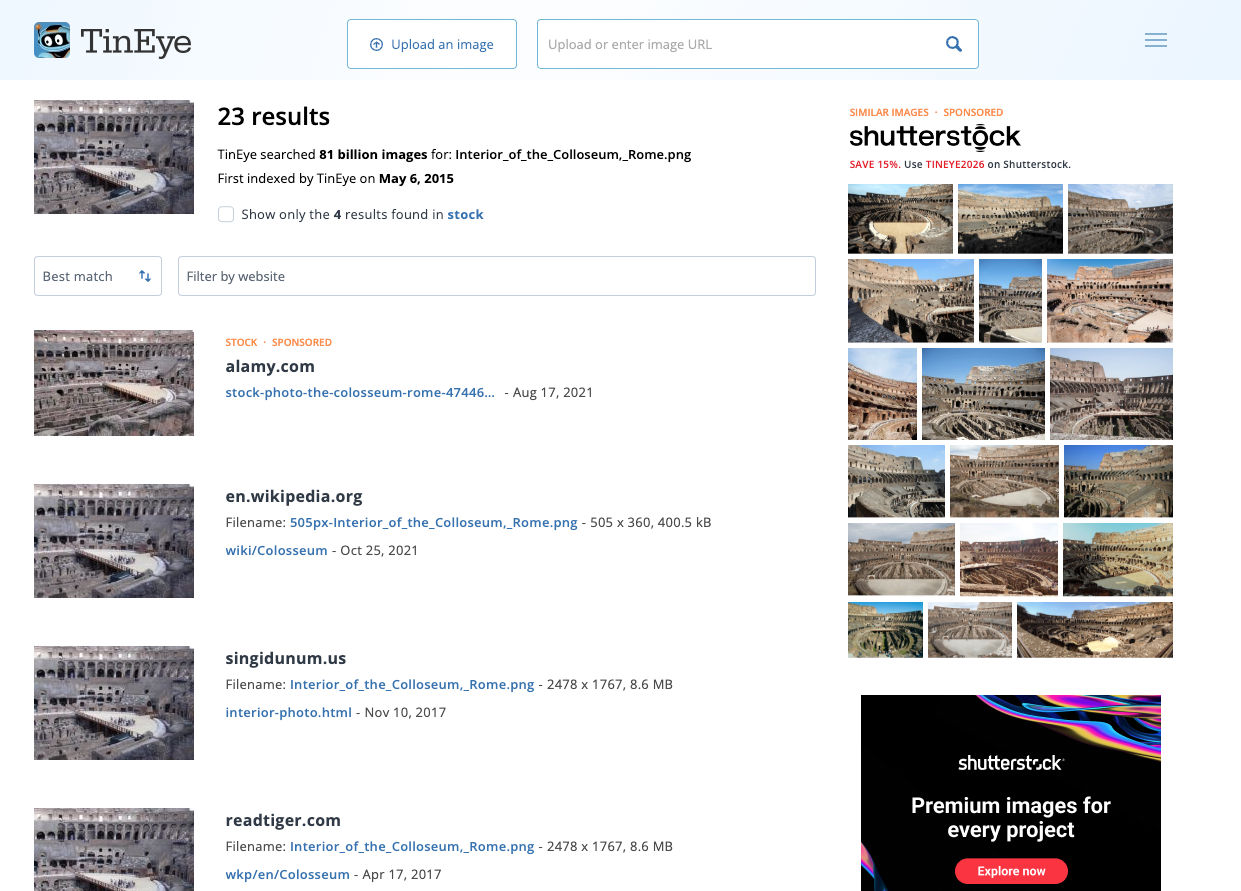Screen dimensions: 1241x891
Task: Click the Filter by website field
Action: point(496,276)
